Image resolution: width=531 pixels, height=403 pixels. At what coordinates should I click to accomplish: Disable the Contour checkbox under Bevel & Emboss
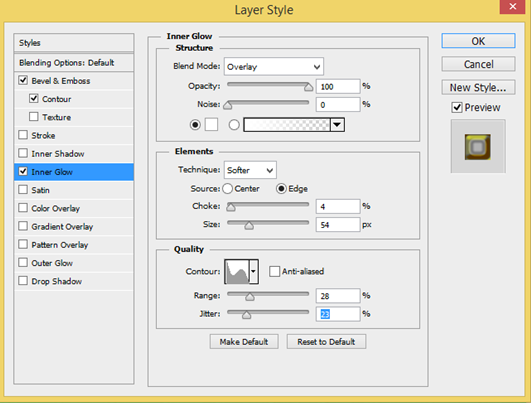click(x=34, y=99)
